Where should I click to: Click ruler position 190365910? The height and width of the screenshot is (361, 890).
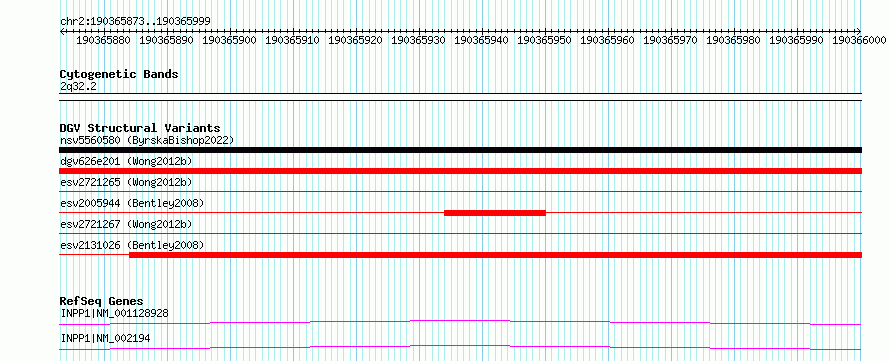[x=292, y=40]
